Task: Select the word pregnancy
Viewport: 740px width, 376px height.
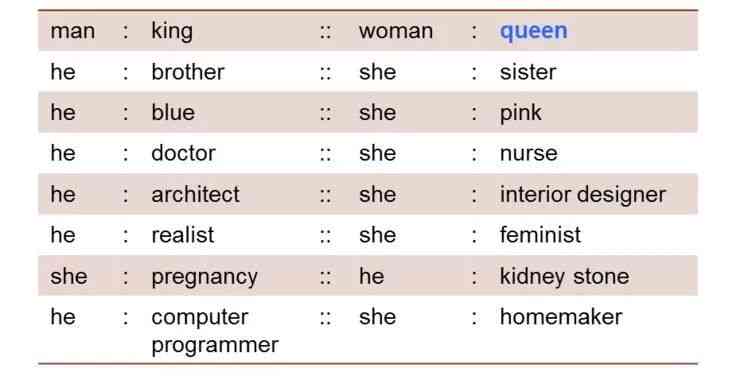Action: click(x=204, y=277)
